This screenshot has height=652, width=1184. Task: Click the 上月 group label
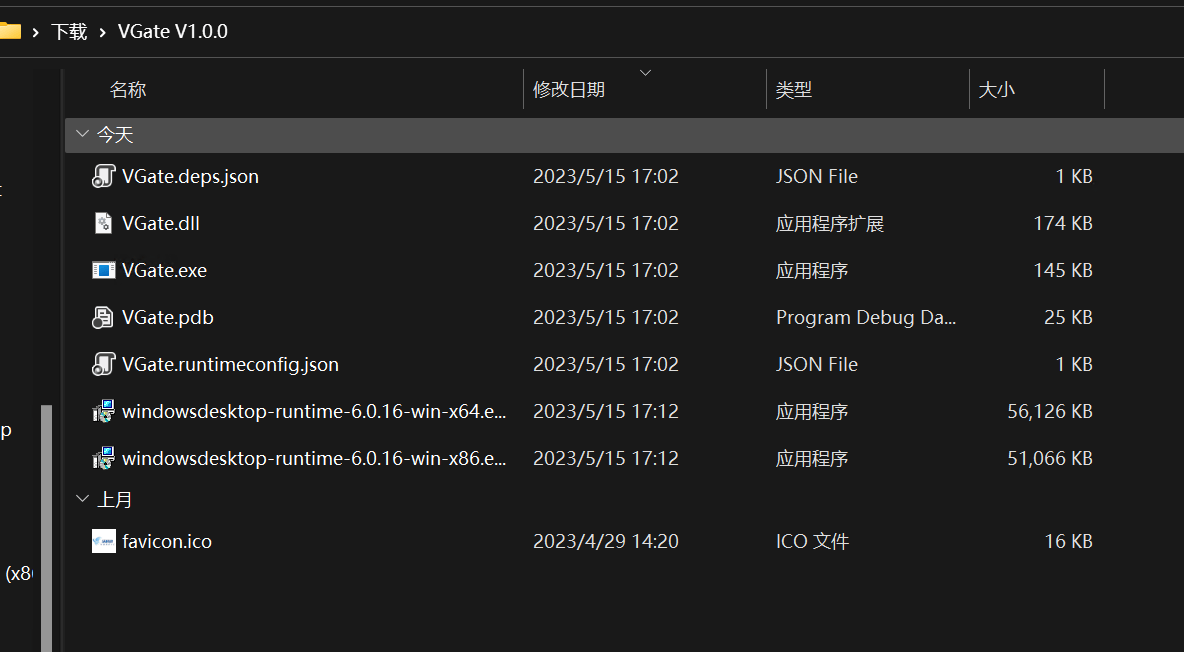(115, 499)
